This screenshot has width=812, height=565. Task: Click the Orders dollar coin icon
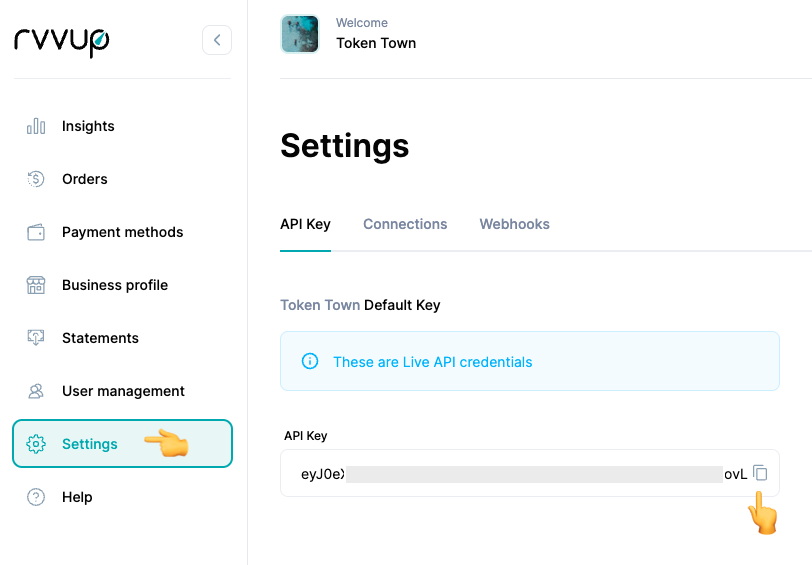point(36,179)
